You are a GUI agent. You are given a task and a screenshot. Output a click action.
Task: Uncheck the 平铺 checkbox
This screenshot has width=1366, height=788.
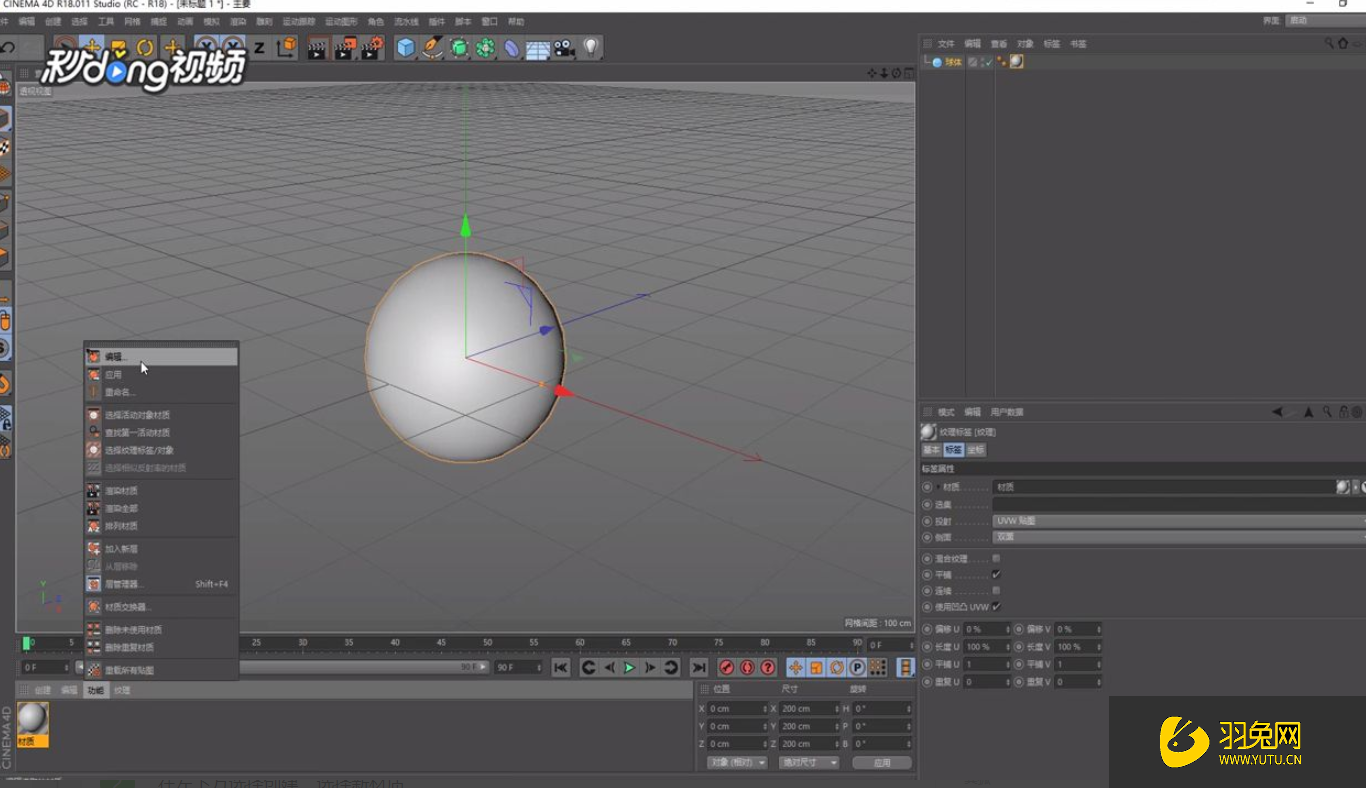(x=996, y=575)
